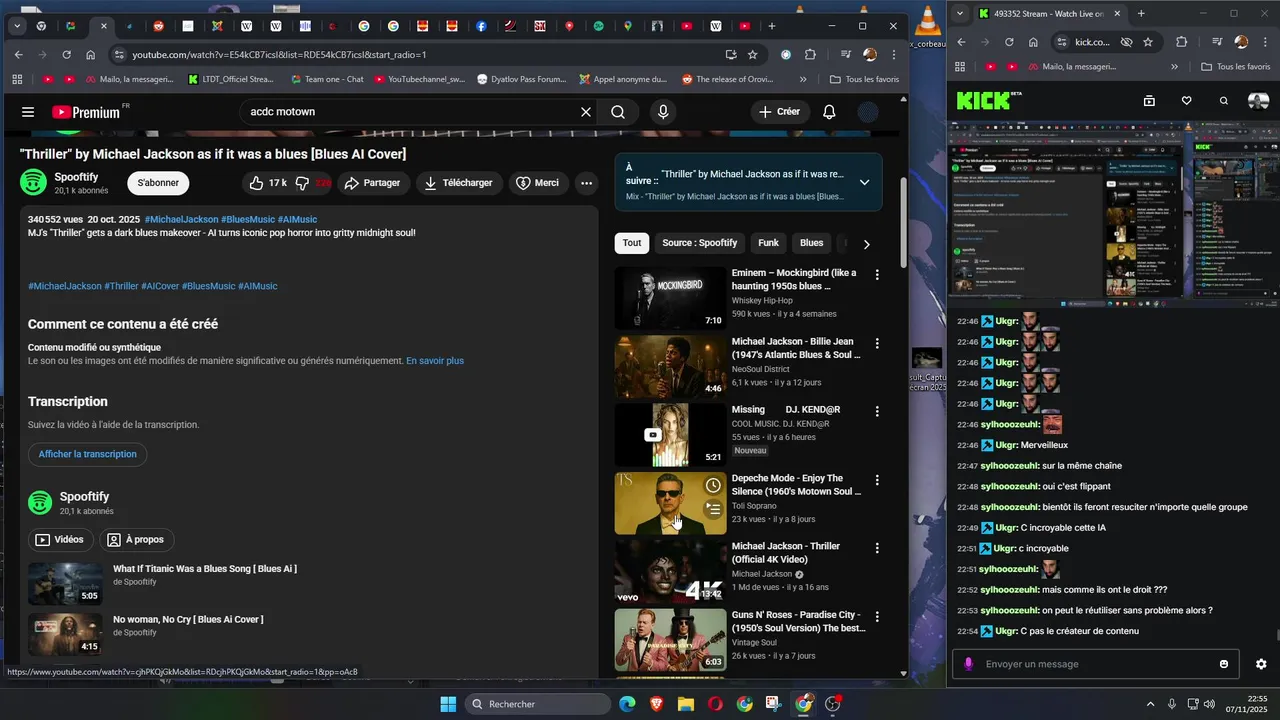Click the Télécharger download button
1280x720 pixels.
[459, 183]
